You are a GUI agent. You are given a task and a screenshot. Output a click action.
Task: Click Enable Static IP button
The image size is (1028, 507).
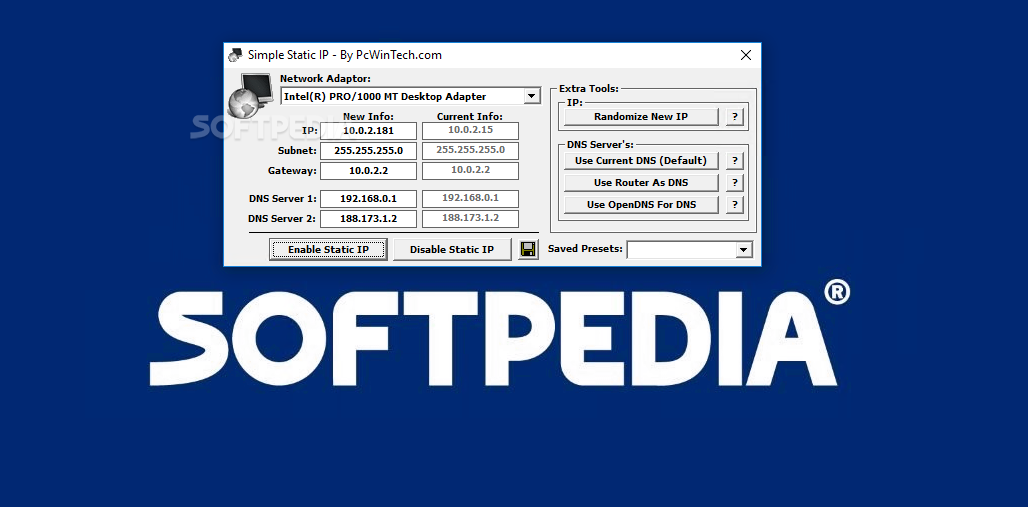[x=328, y=249]
